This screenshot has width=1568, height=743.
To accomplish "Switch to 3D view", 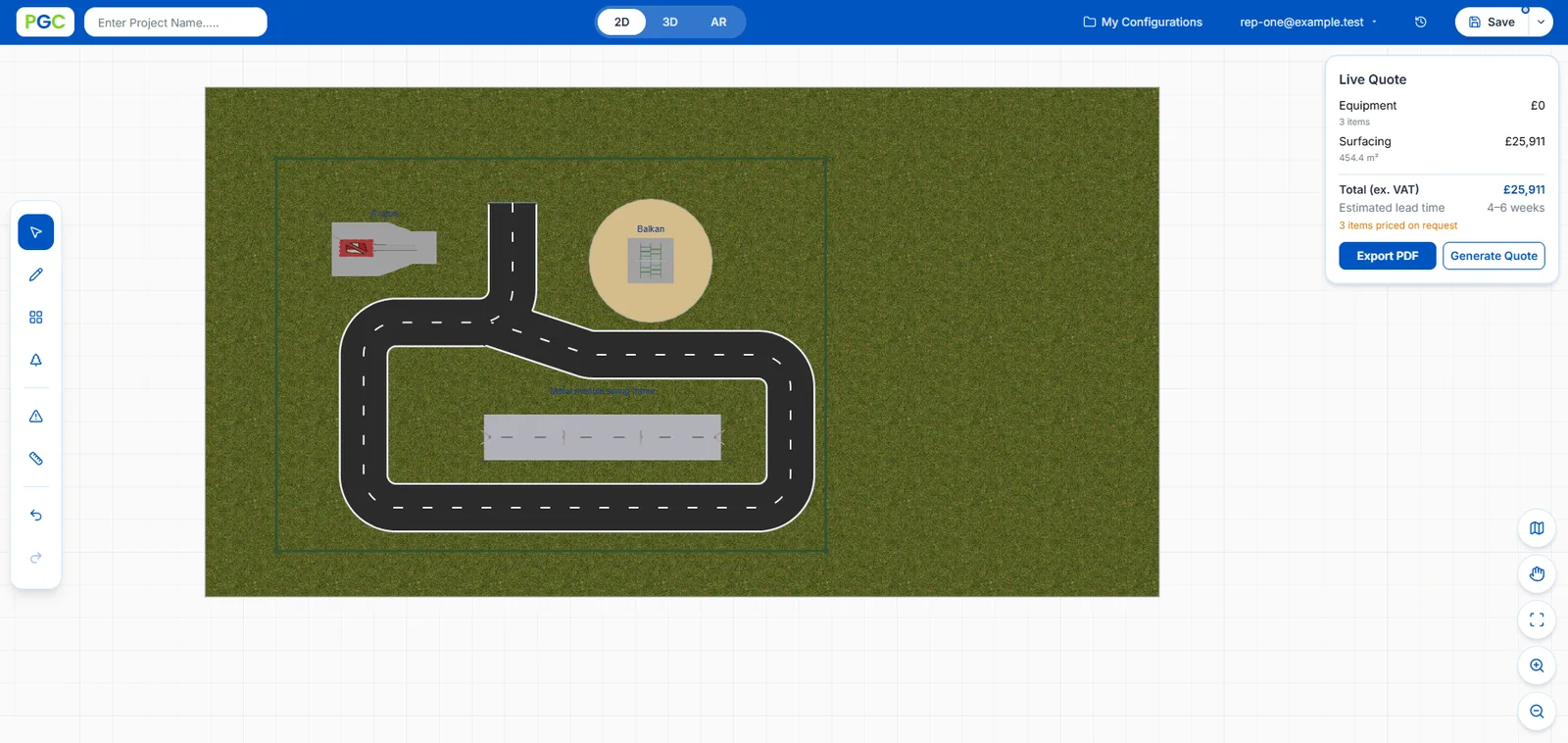I will point(670,22).
